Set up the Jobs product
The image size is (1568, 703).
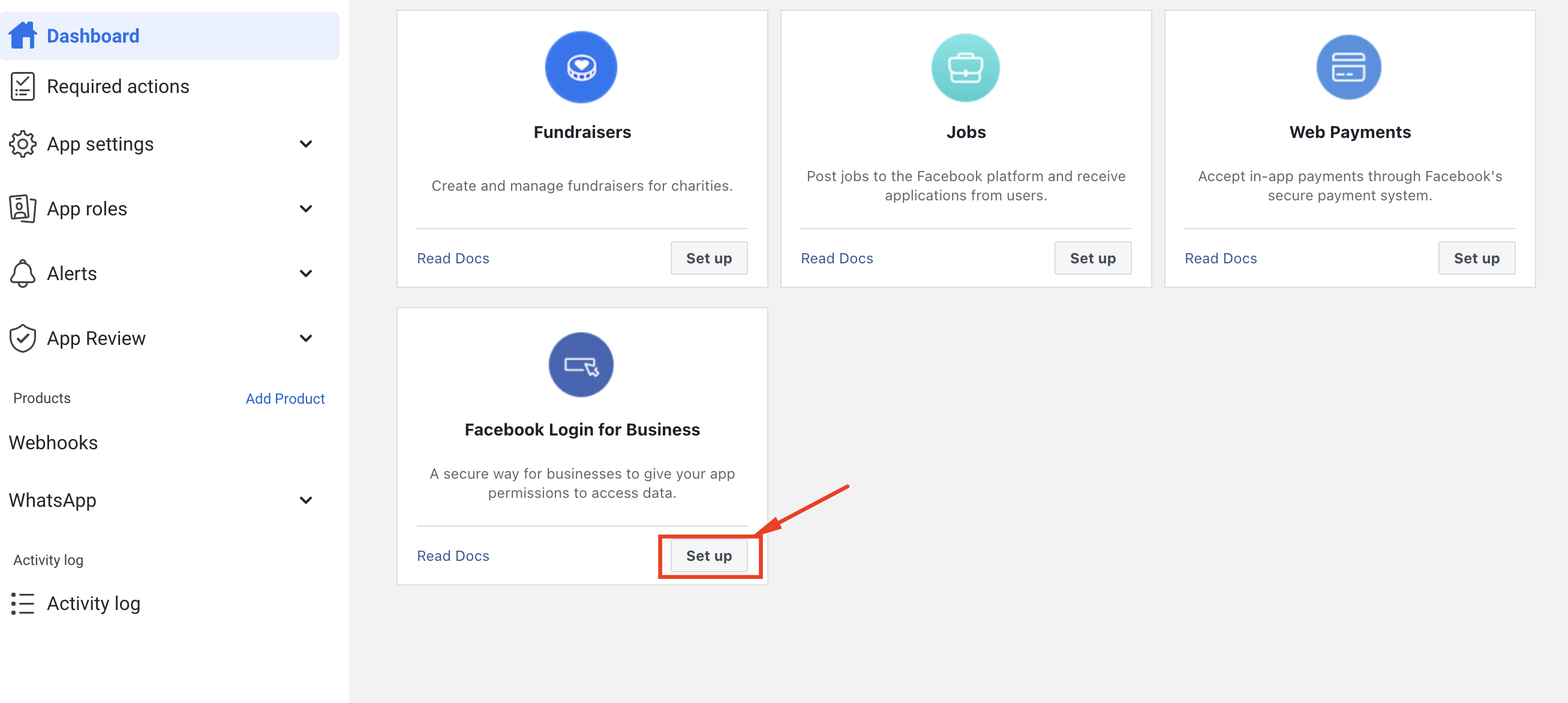point(1092,258)
